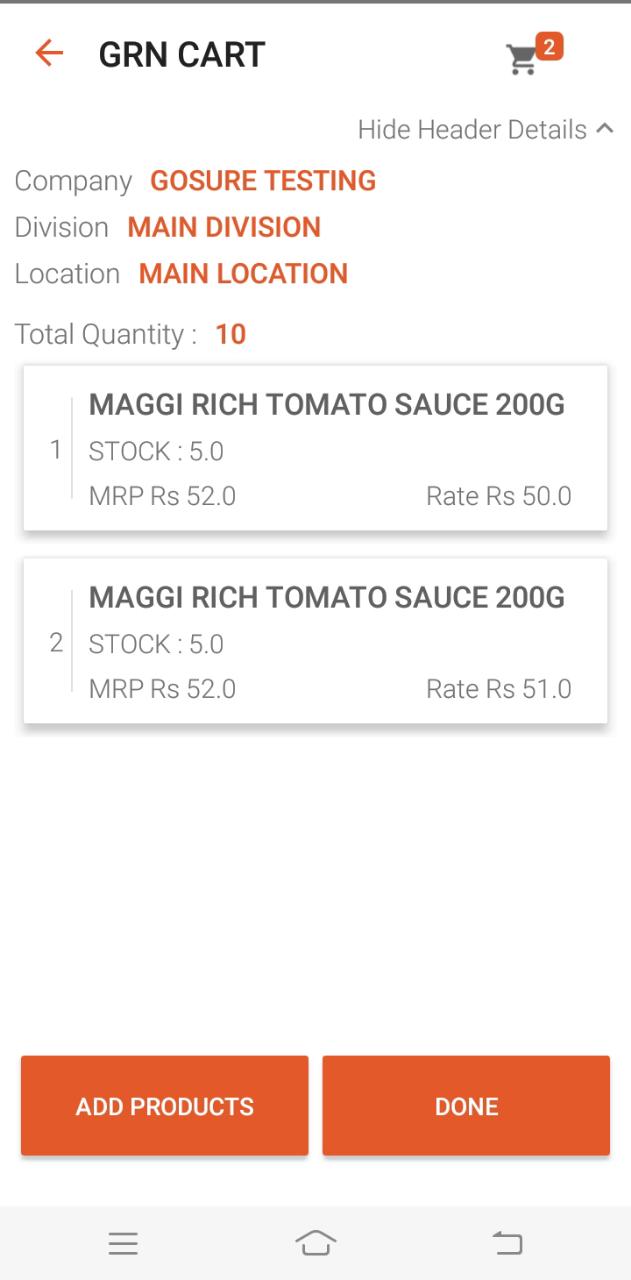
Task: Select the MAIN DIVISION value
Action: (224, 227)
